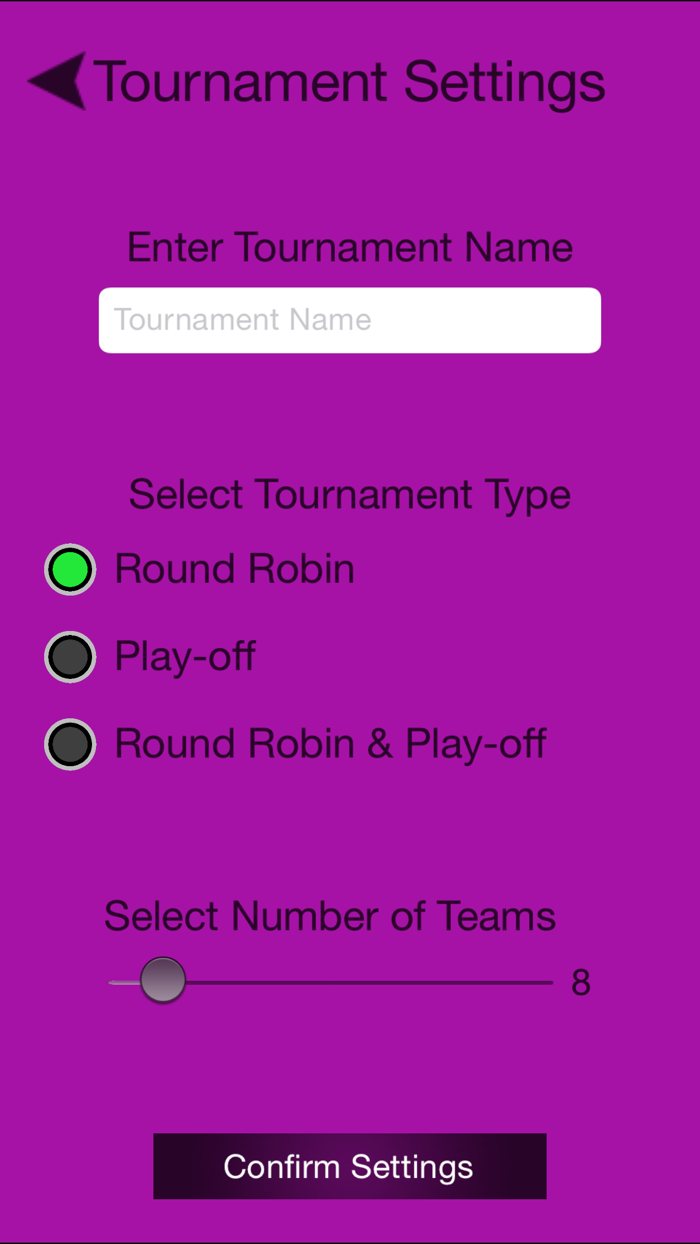
Task: Tap the Play-off label text
Action: point(185,656)
